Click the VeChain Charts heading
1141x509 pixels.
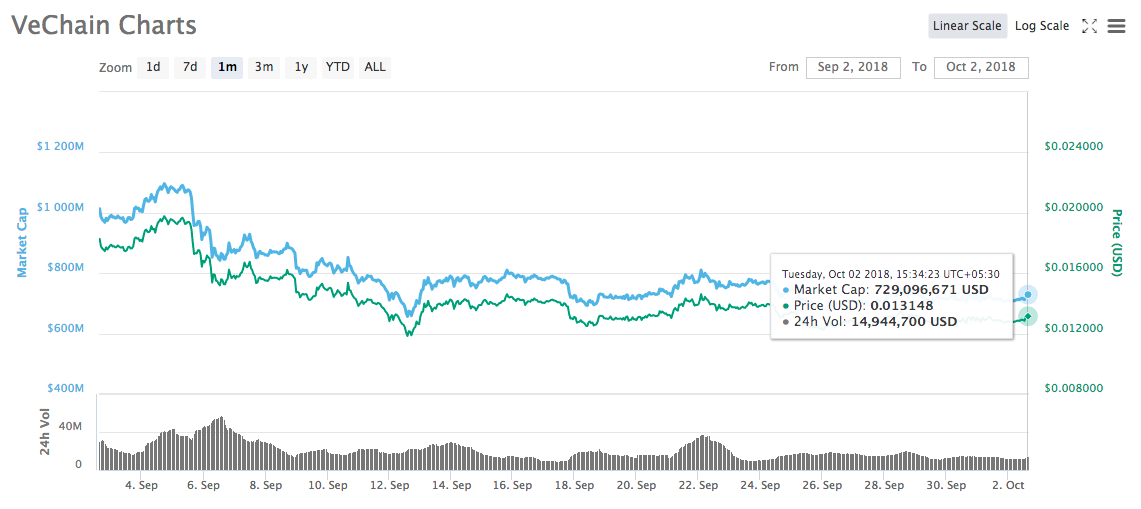[x=103, y=25]
